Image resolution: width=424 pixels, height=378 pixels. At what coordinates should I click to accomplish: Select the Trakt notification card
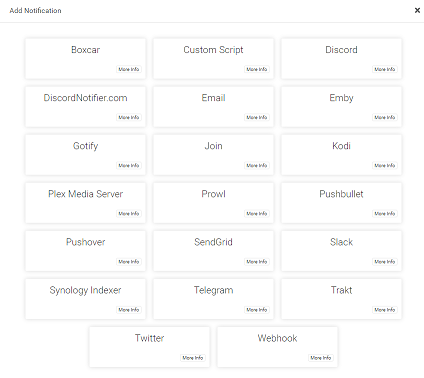pyautogui.click(x=341, y=299)
